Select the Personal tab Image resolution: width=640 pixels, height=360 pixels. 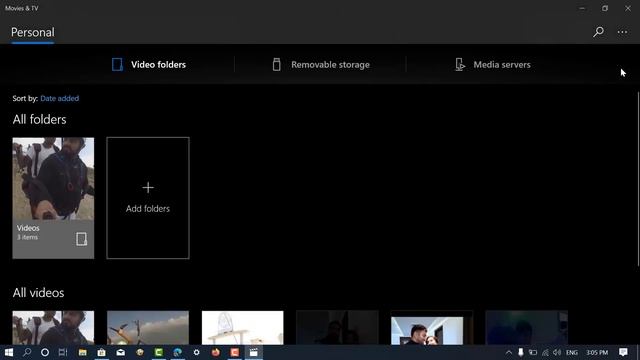click(x=33, y=32)
